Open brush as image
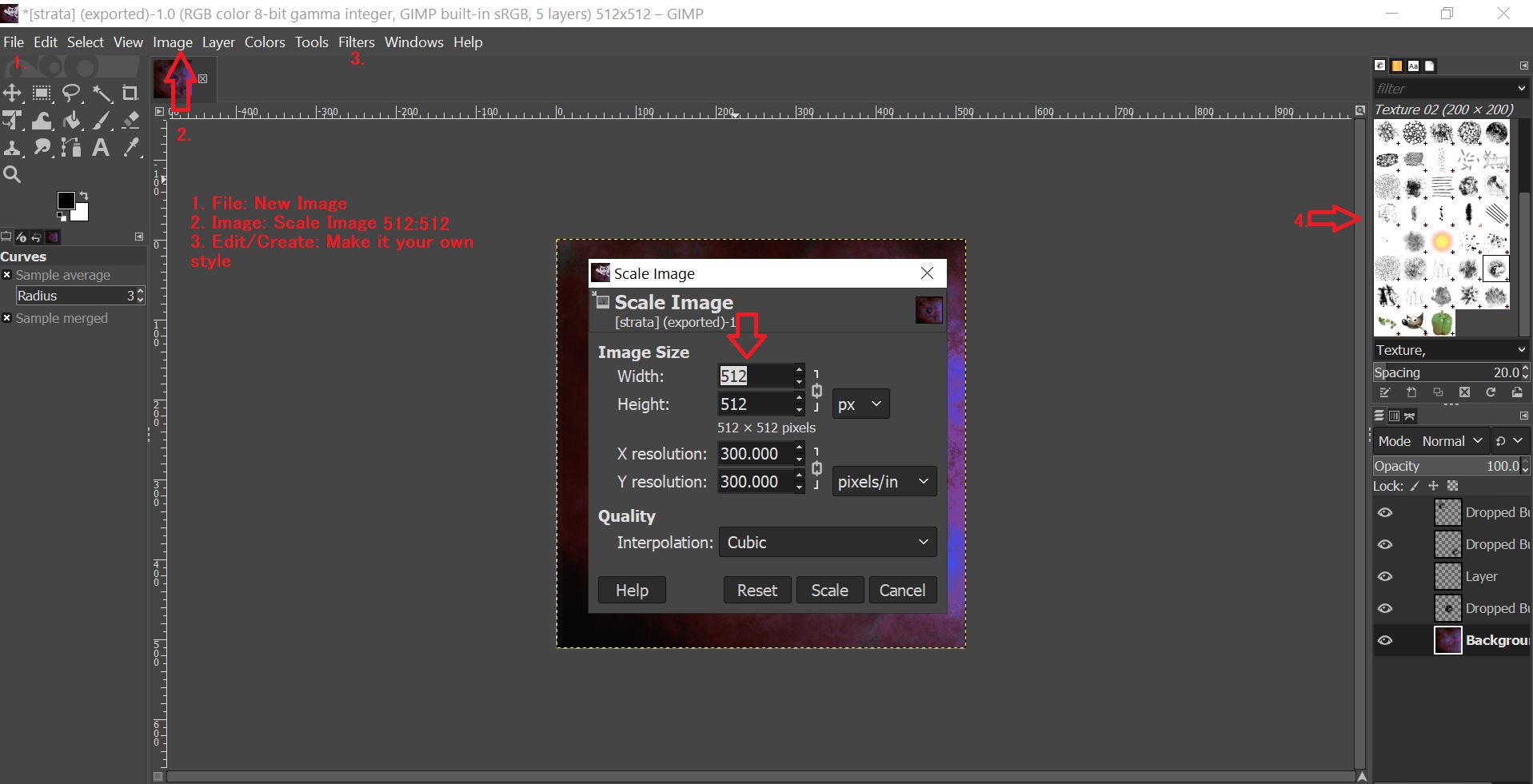 tap(1517, 392)
